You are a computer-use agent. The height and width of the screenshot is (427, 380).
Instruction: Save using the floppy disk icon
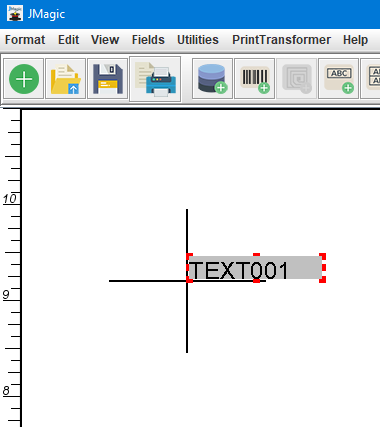pos(107,79)
